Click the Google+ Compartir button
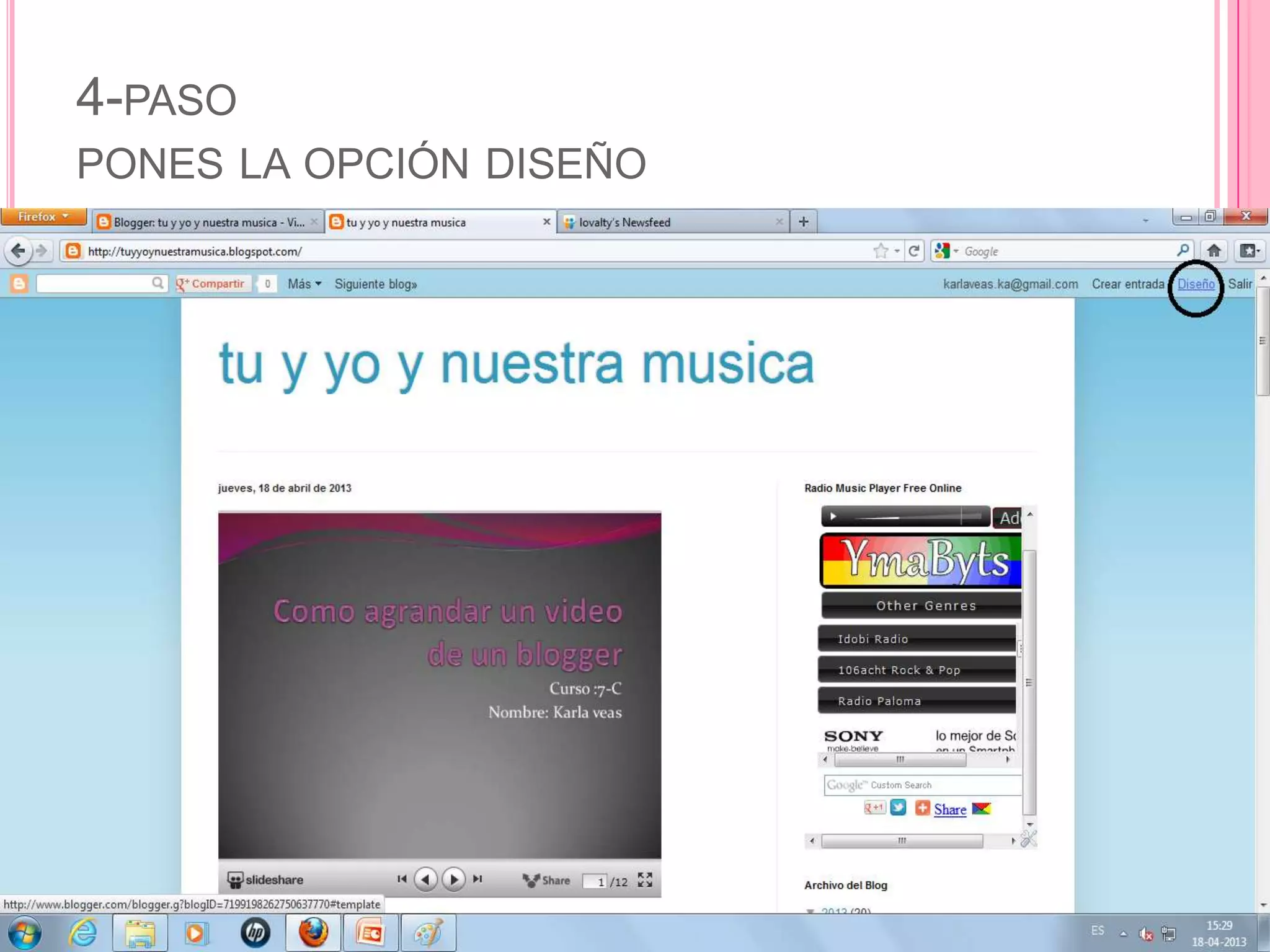The height and width of the screenshot is (952, 1270). [213, 284]
